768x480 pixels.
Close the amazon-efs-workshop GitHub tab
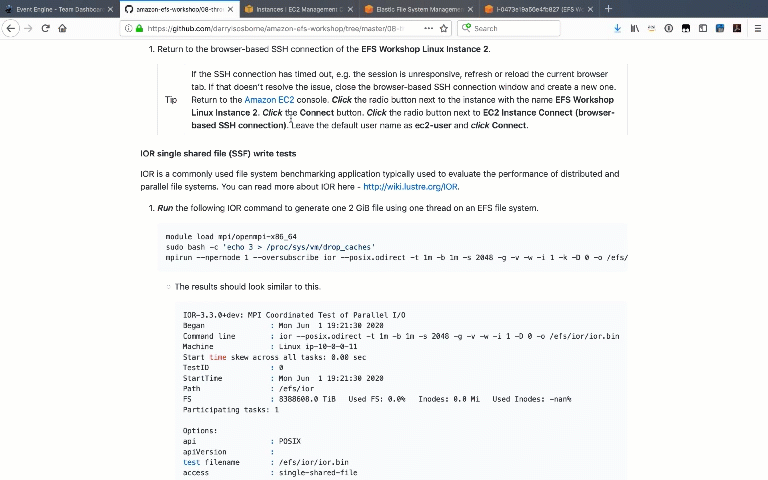230,9
